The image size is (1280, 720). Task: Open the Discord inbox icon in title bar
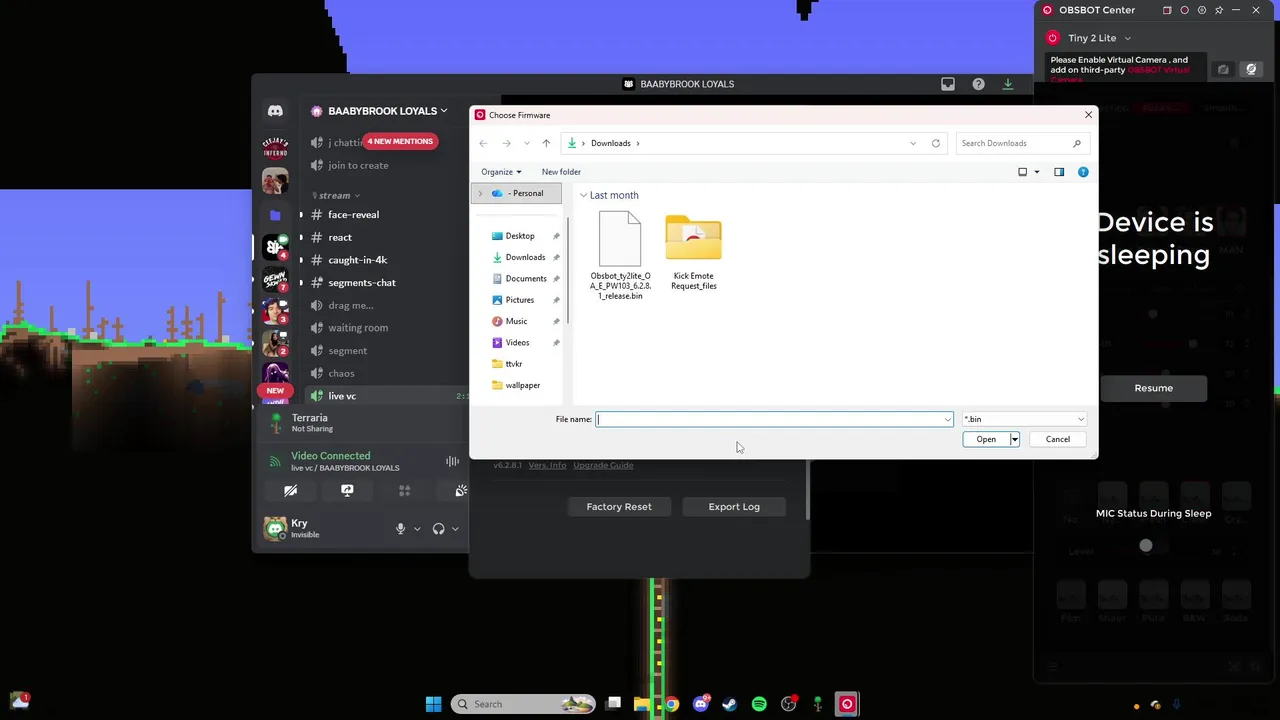coord(948,84)
